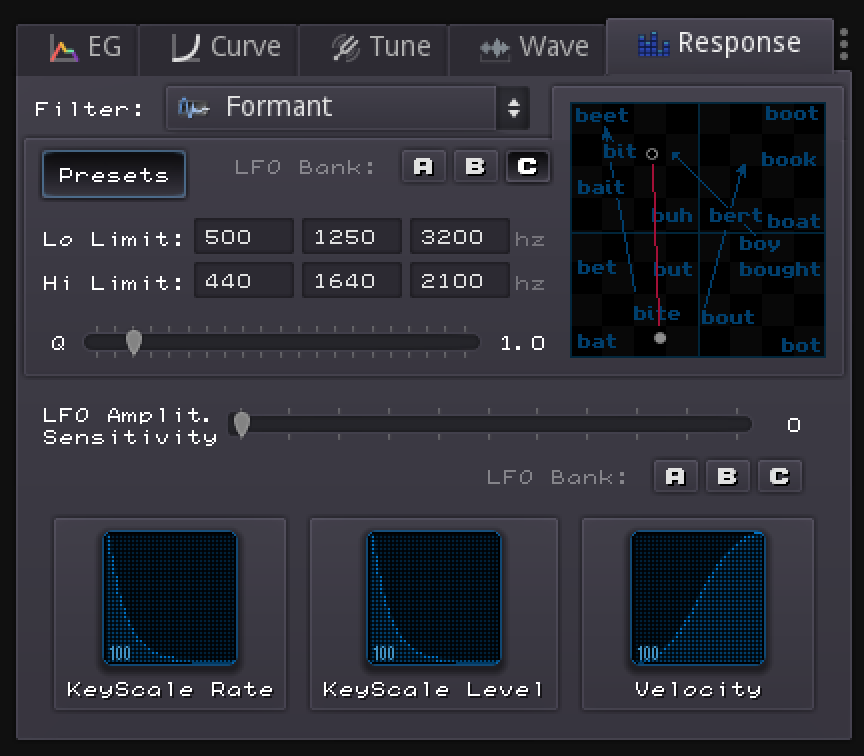The height and width of the screenshot is (756, 864).
Task: Edit Hi Limit 1640 field
Action: point(352,280)
